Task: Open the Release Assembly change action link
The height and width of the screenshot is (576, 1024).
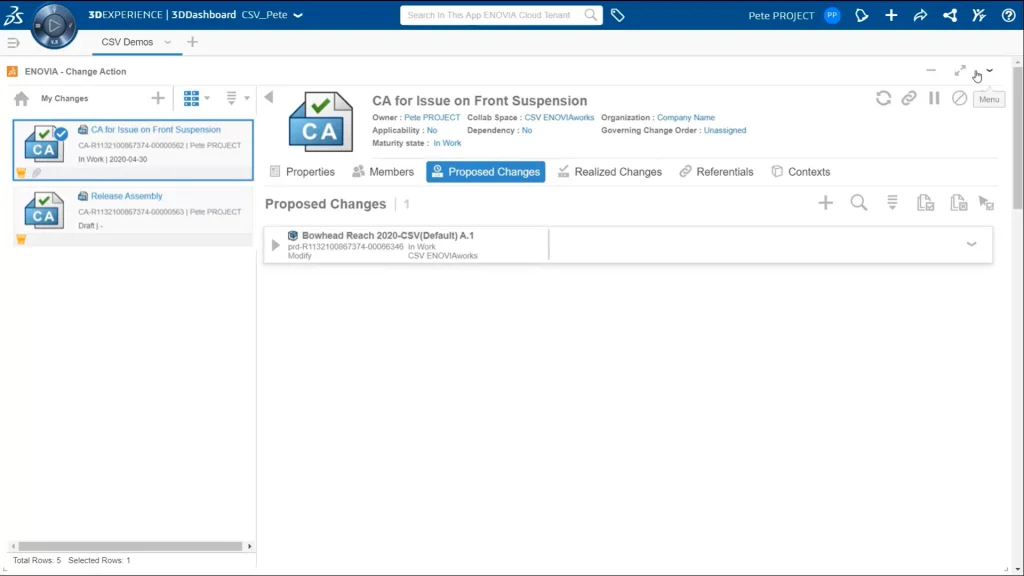Action: (126, 196)
